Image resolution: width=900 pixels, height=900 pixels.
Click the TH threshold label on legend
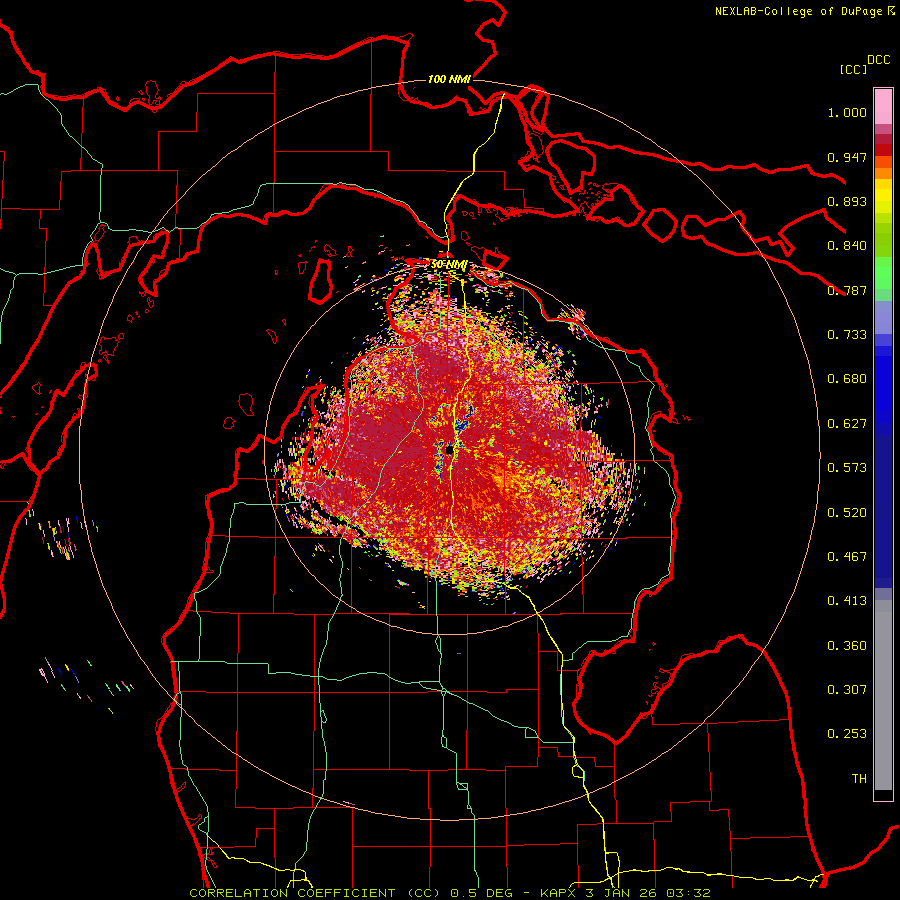tap(859, 779)
